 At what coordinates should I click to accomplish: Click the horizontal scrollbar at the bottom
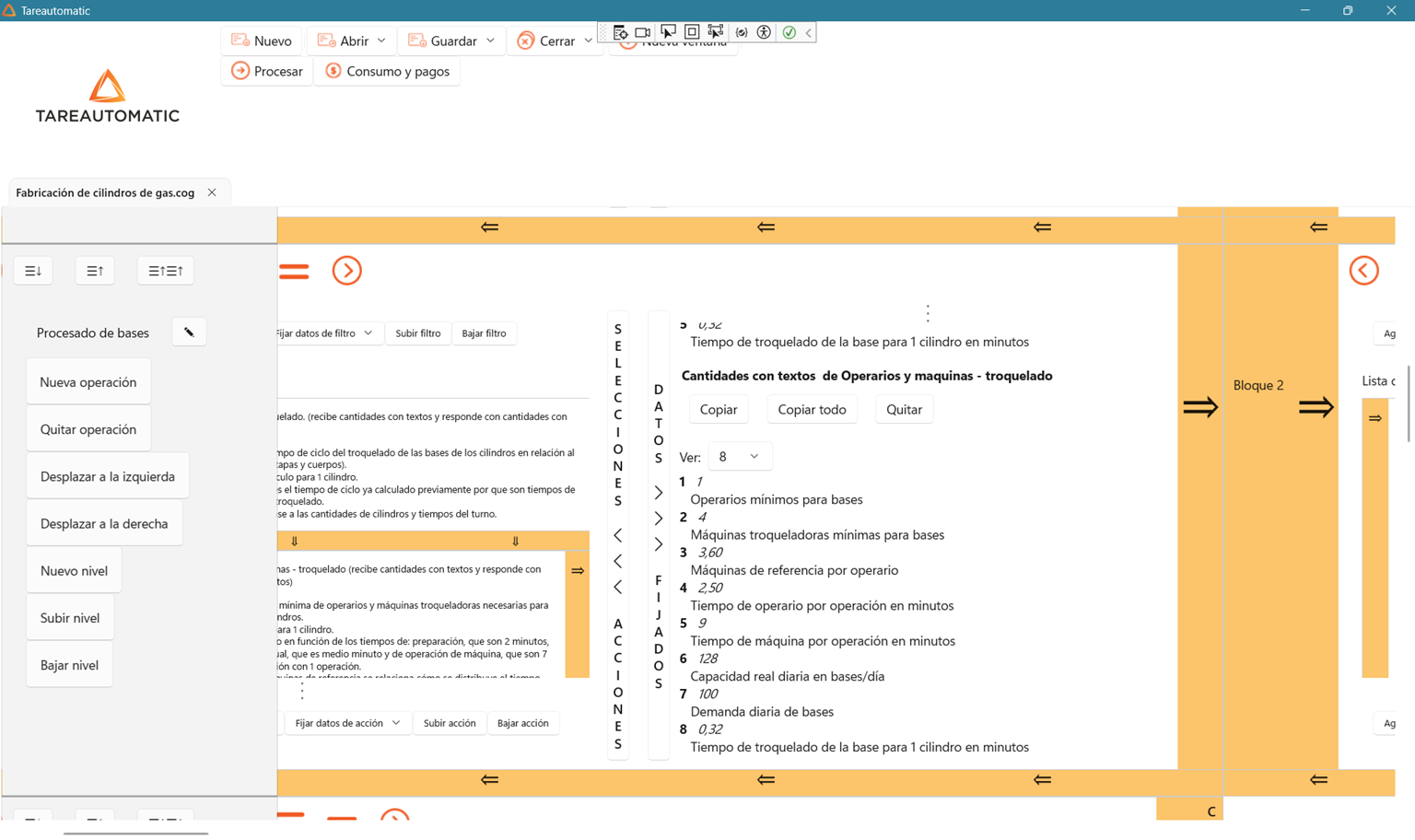click(136, 834)
